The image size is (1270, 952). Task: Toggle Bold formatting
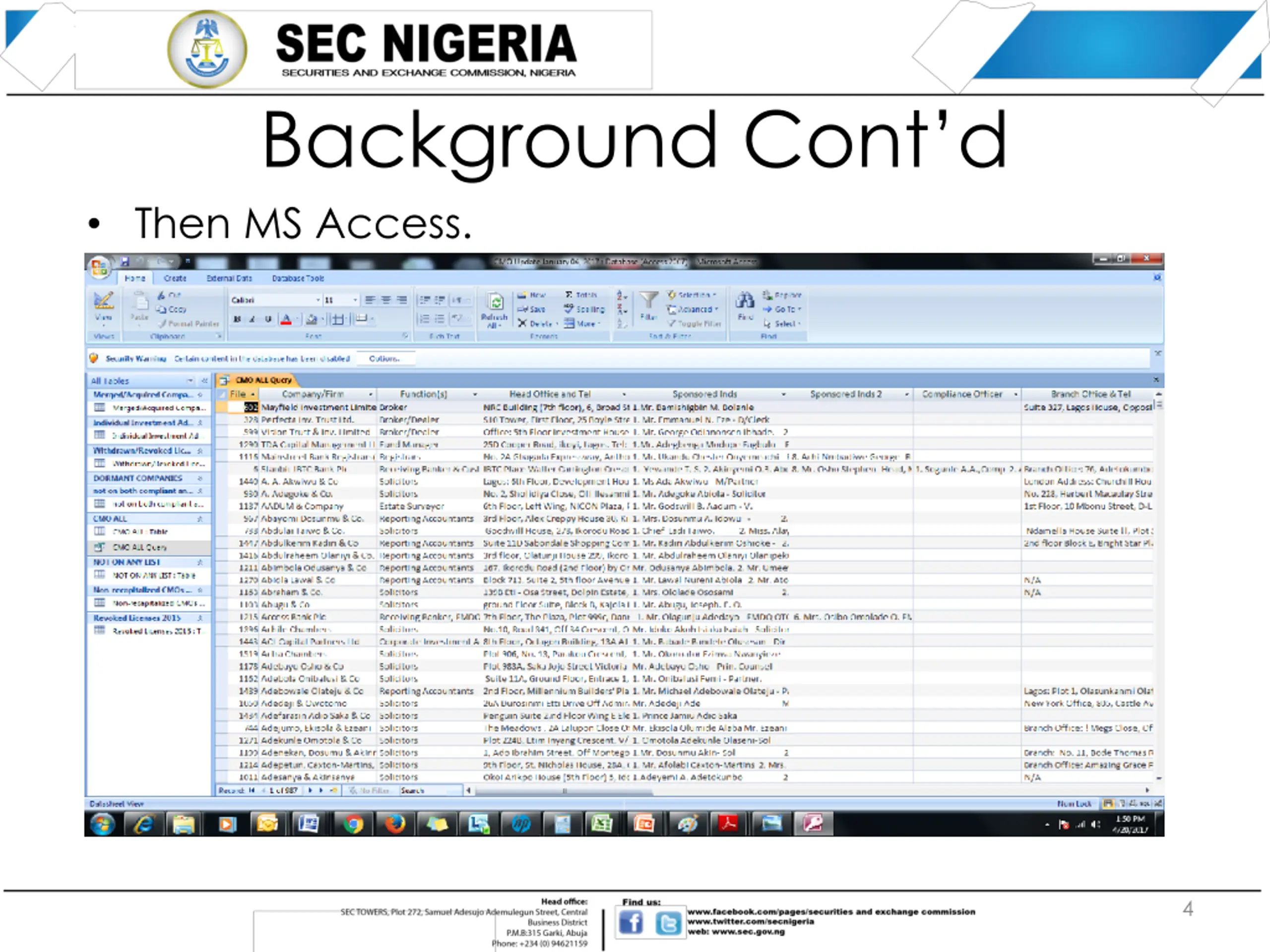tap(237, 319)
